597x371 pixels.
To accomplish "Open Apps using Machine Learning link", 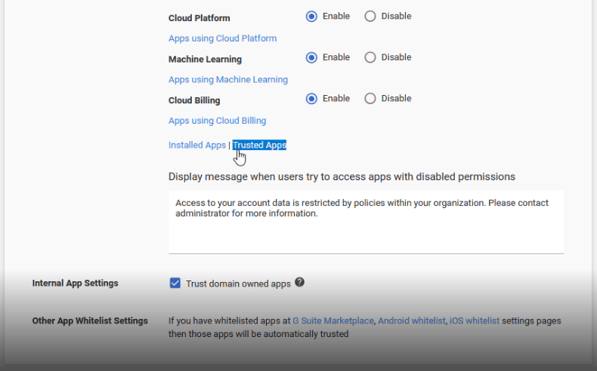I will (x=228, y=80).
